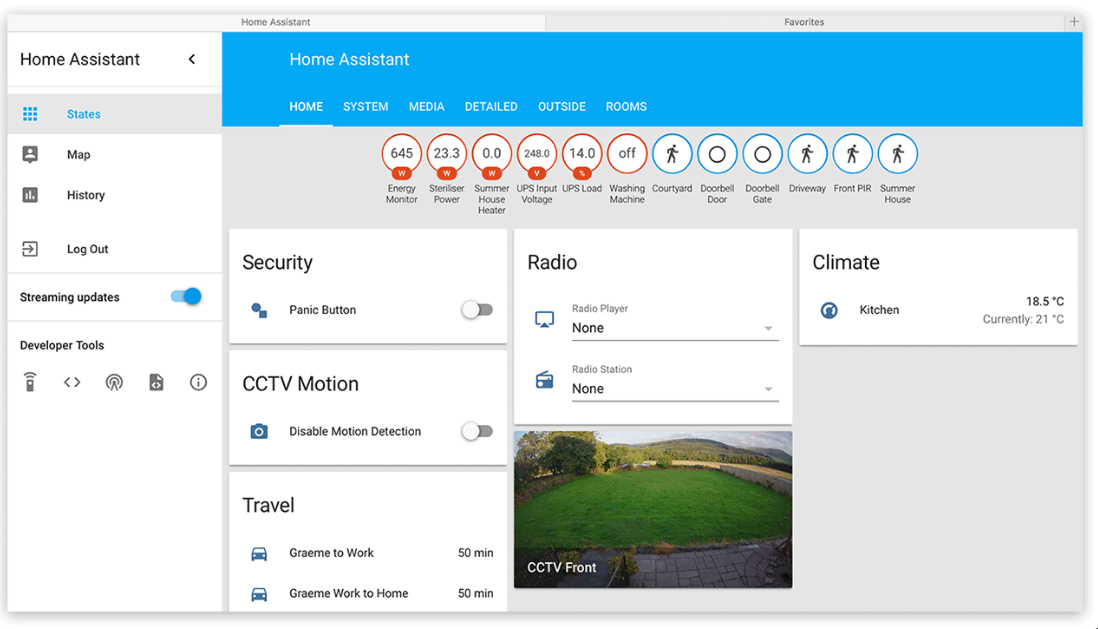The image size is (1098, 629).
Task: Open the CCTV Front camera feed
Action: pos(653,509)
